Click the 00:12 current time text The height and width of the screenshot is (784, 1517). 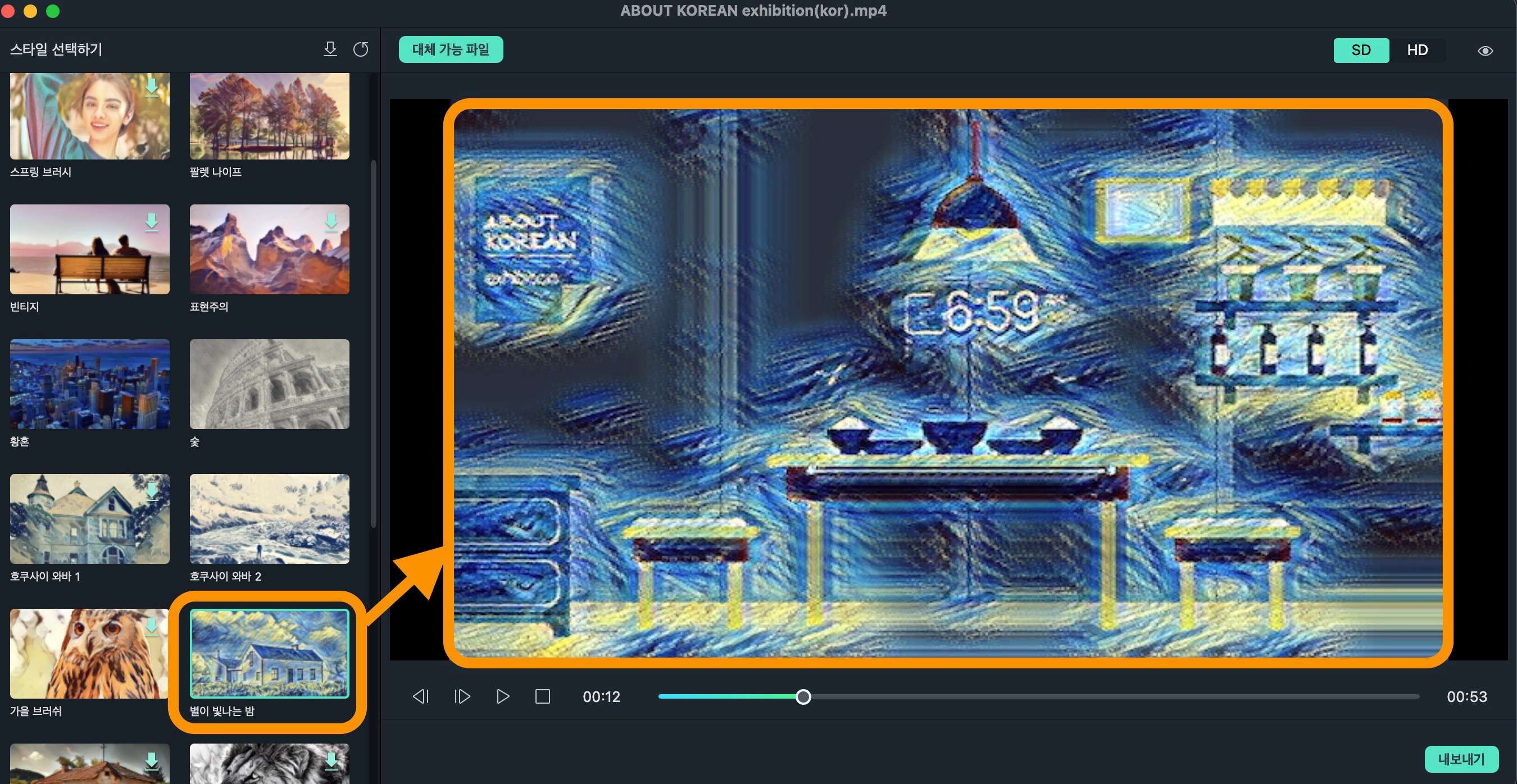[601, 697]
